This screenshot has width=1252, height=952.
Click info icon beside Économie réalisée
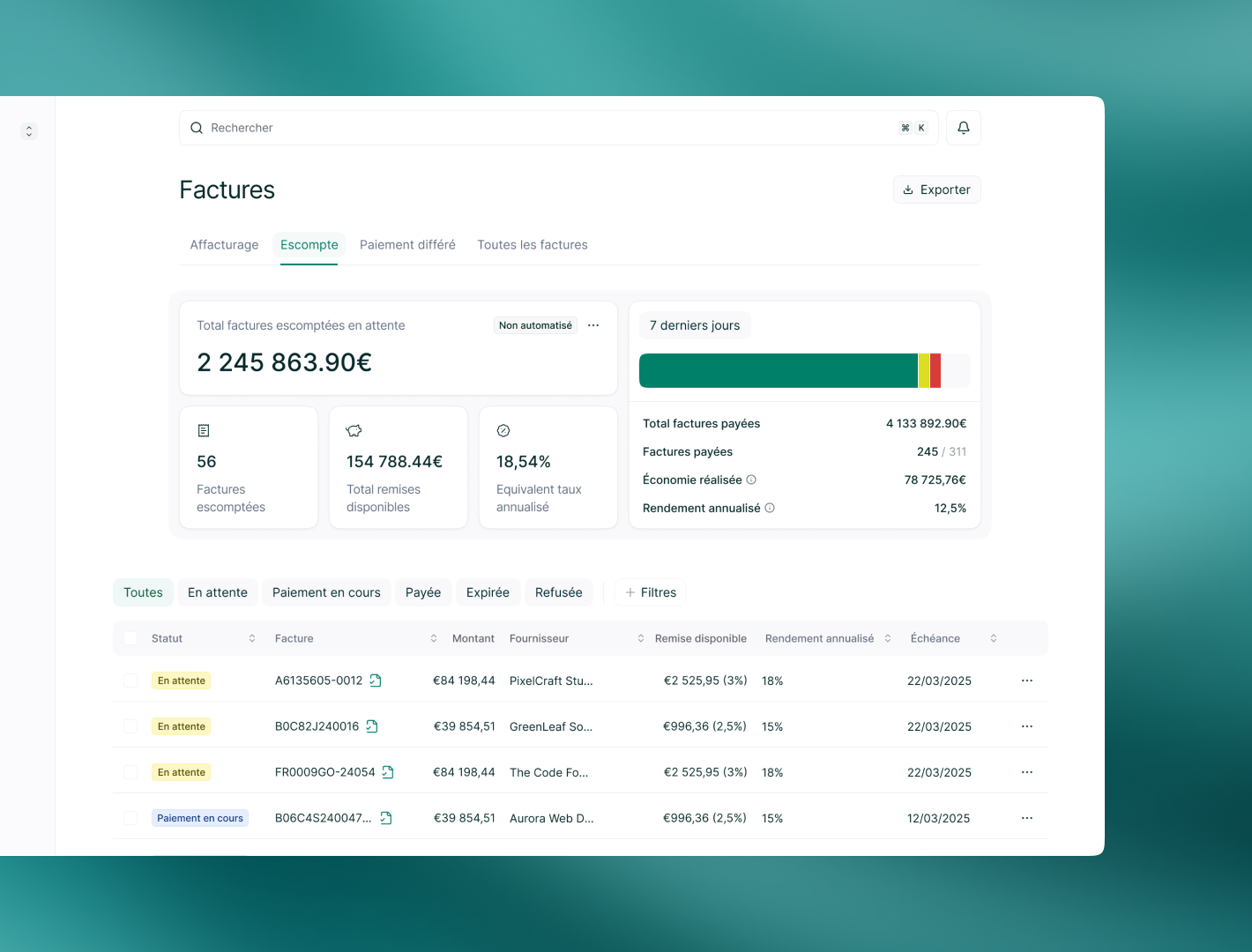point(751,480)
